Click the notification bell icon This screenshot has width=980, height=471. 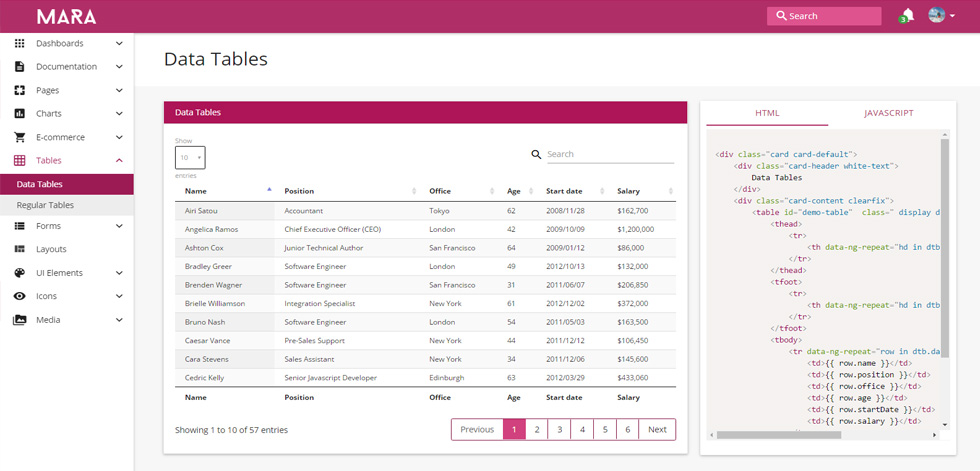(x=908, y=16)
